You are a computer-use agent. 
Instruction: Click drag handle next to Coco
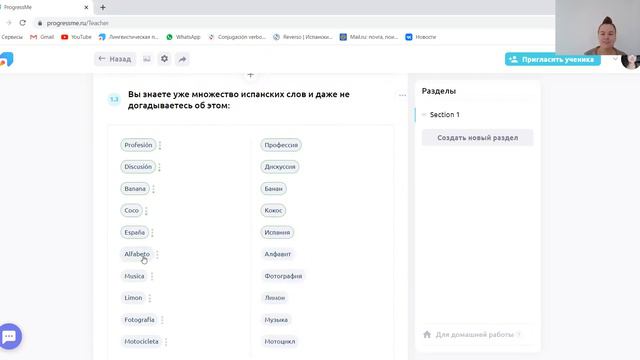tap(146, 211)
